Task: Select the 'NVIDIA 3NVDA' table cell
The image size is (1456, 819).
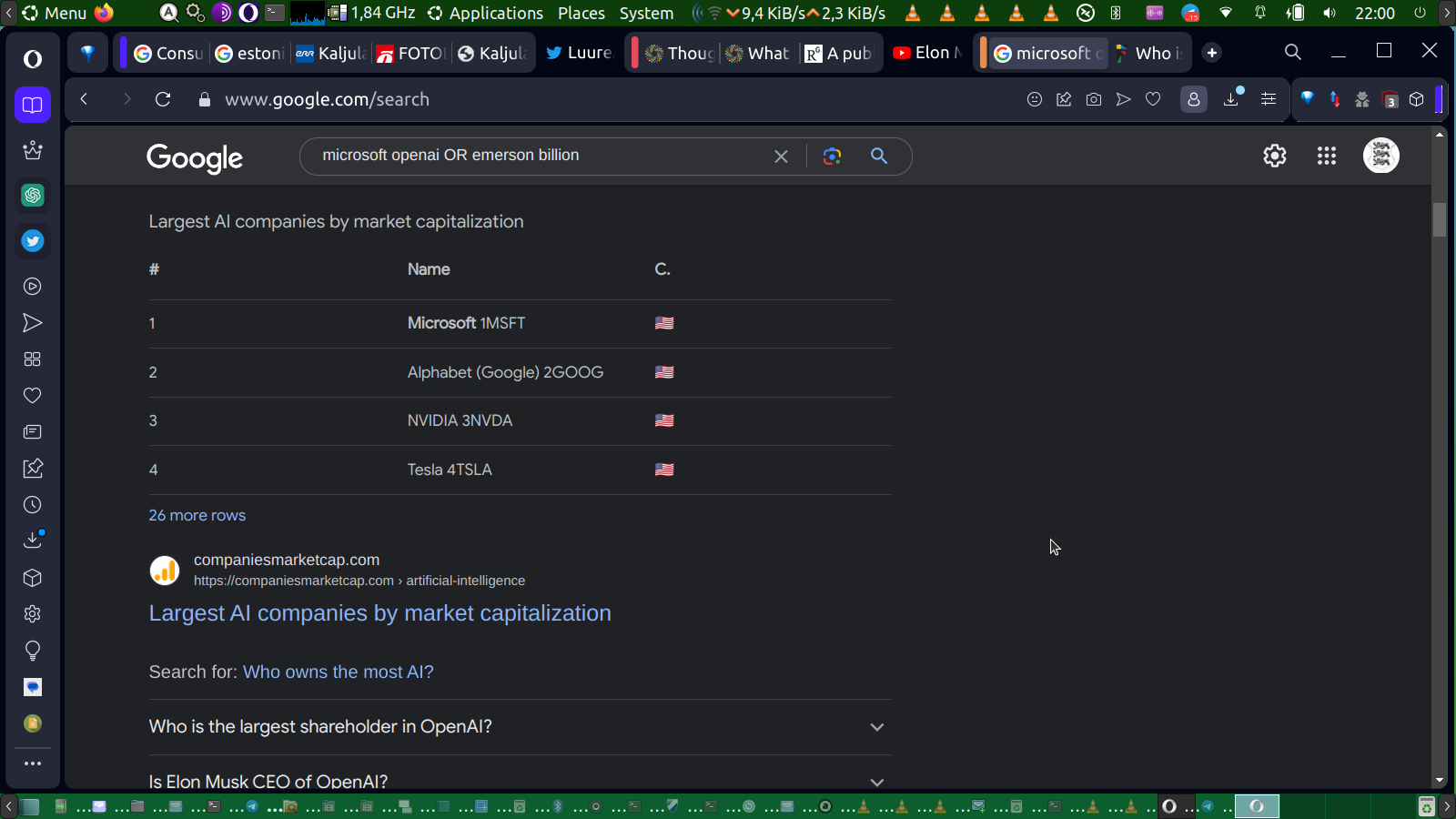Action: pos(460,420)
